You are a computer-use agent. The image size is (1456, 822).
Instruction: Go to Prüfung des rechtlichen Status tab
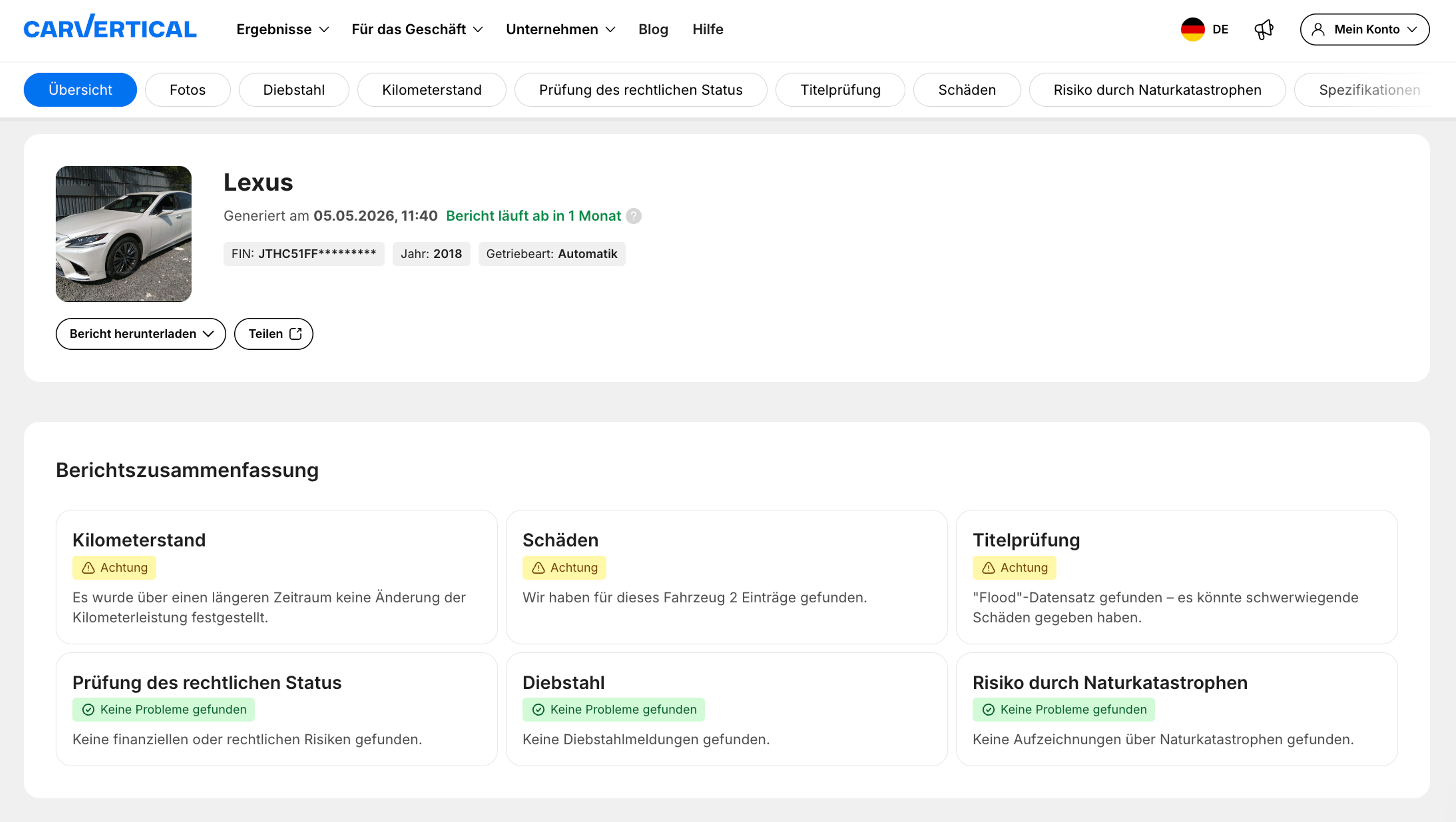point(640,89)
